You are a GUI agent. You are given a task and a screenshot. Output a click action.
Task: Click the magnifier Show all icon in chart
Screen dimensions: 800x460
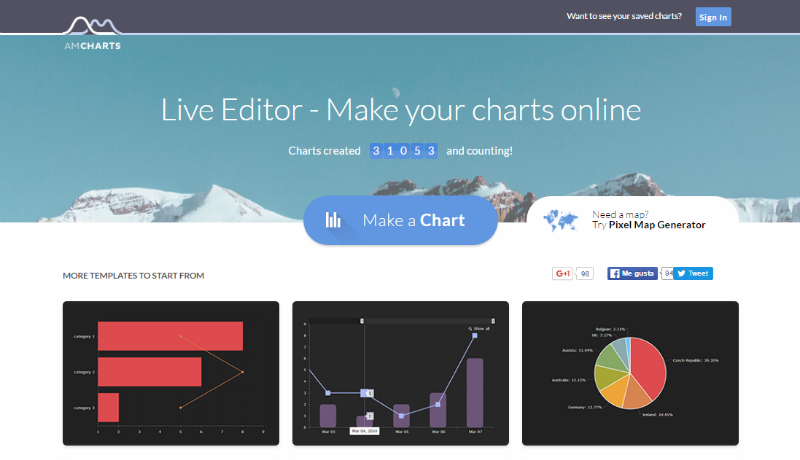[470, 328]
